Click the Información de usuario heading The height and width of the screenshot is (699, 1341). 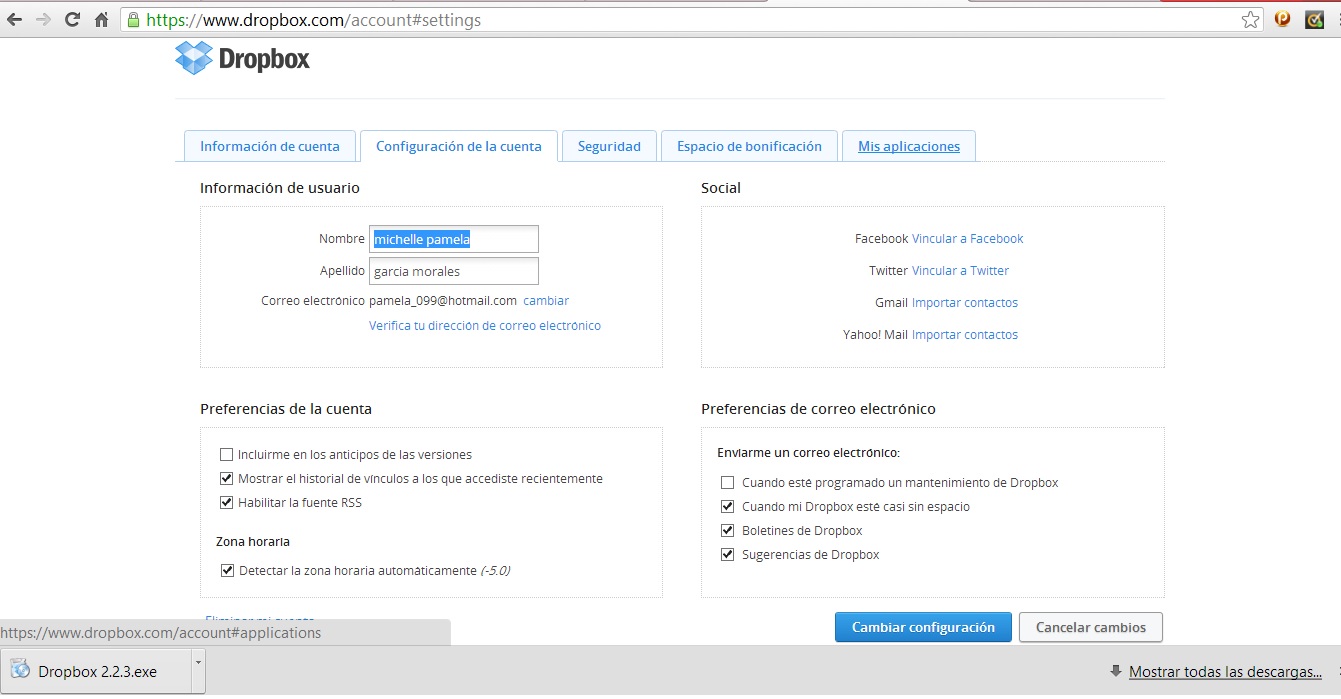pos(280,188)
